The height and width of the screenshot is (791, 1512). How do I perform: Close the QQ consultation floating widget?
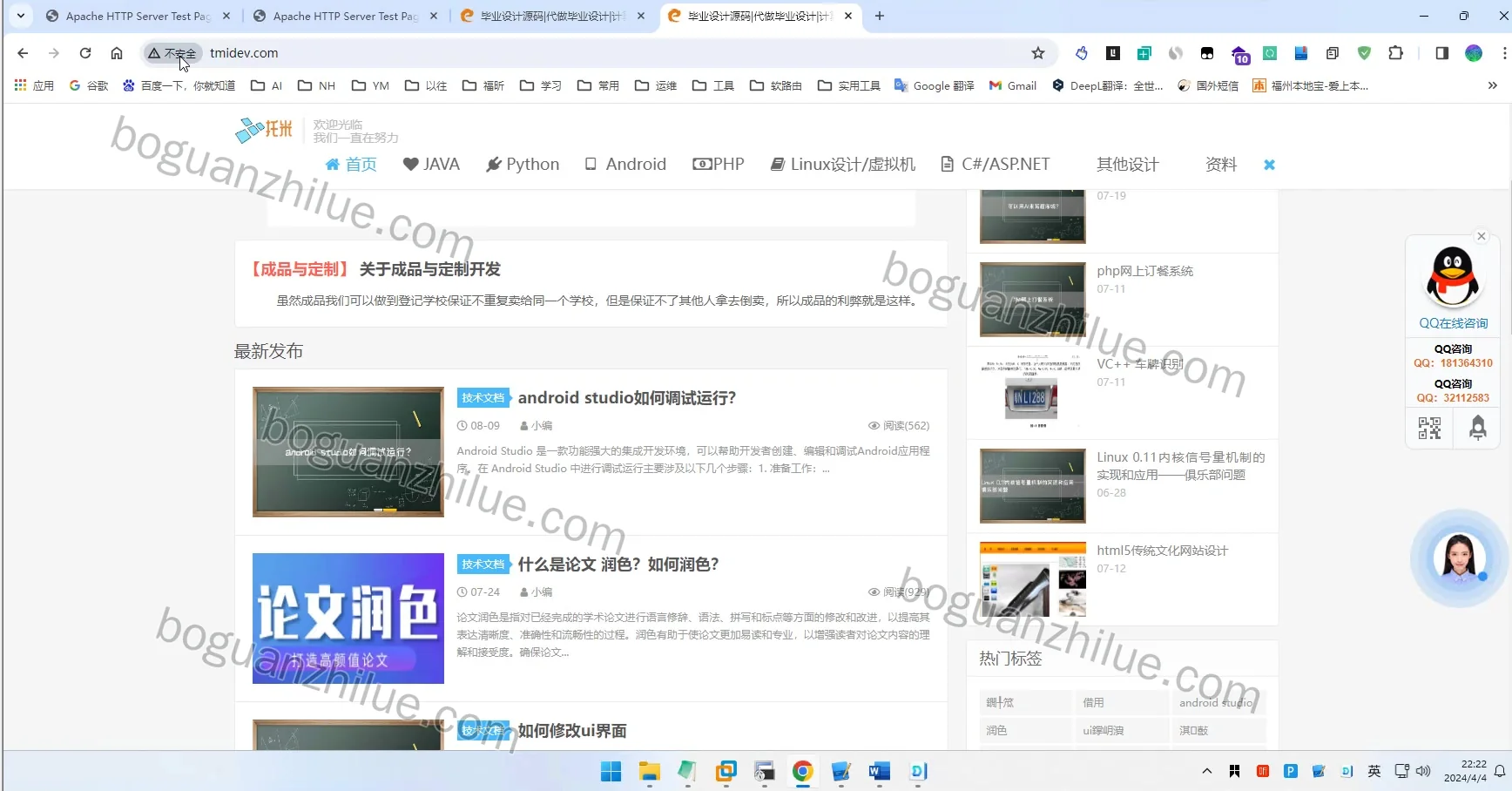click(x=1482, y=236)
